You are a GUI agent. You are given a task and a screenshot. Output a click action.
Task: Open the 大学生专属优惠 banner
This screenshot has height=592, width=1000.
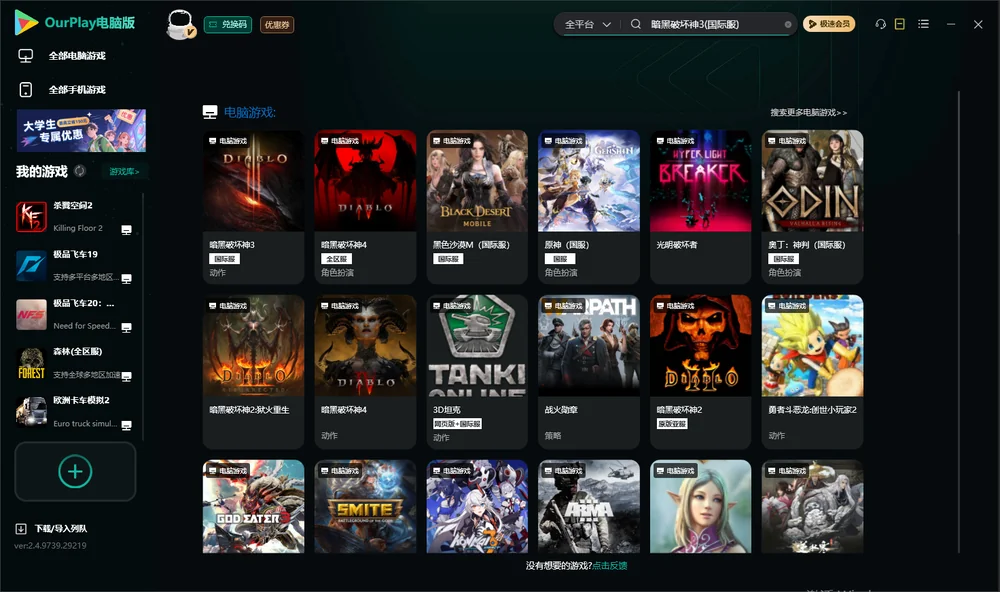click(x=82, y=131)
